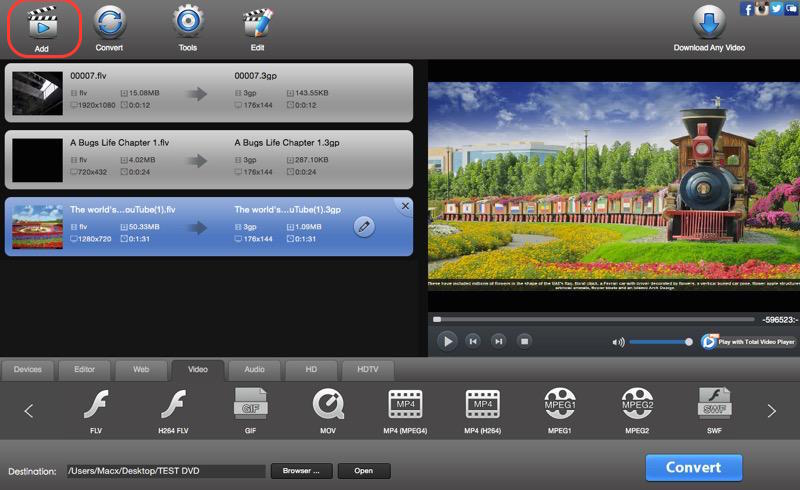
Task: Stop the video preview playback
Action: tap(523, 341)
